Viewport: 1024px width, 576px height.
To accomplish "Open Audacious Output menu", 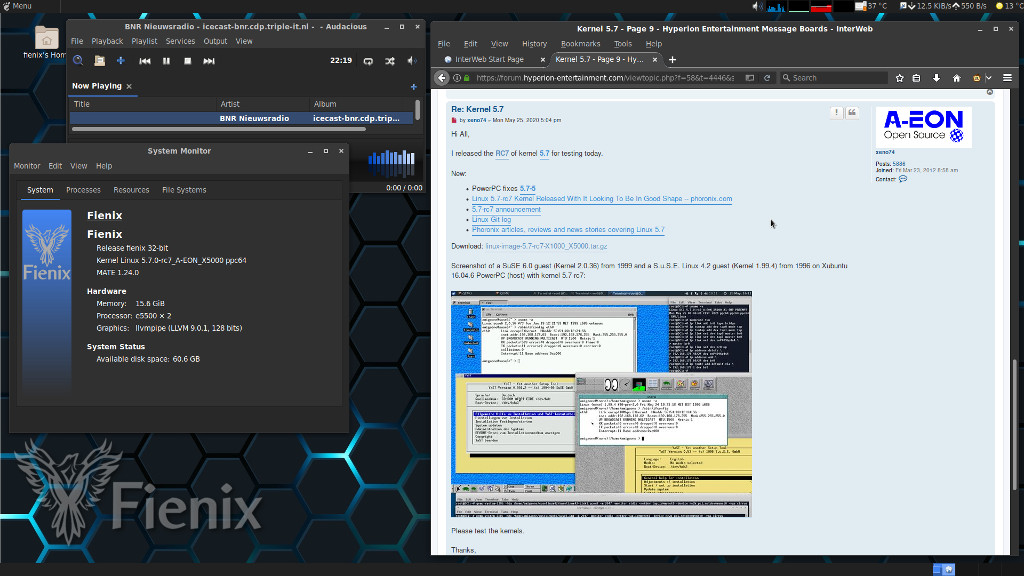I will (x=215, y=41).
